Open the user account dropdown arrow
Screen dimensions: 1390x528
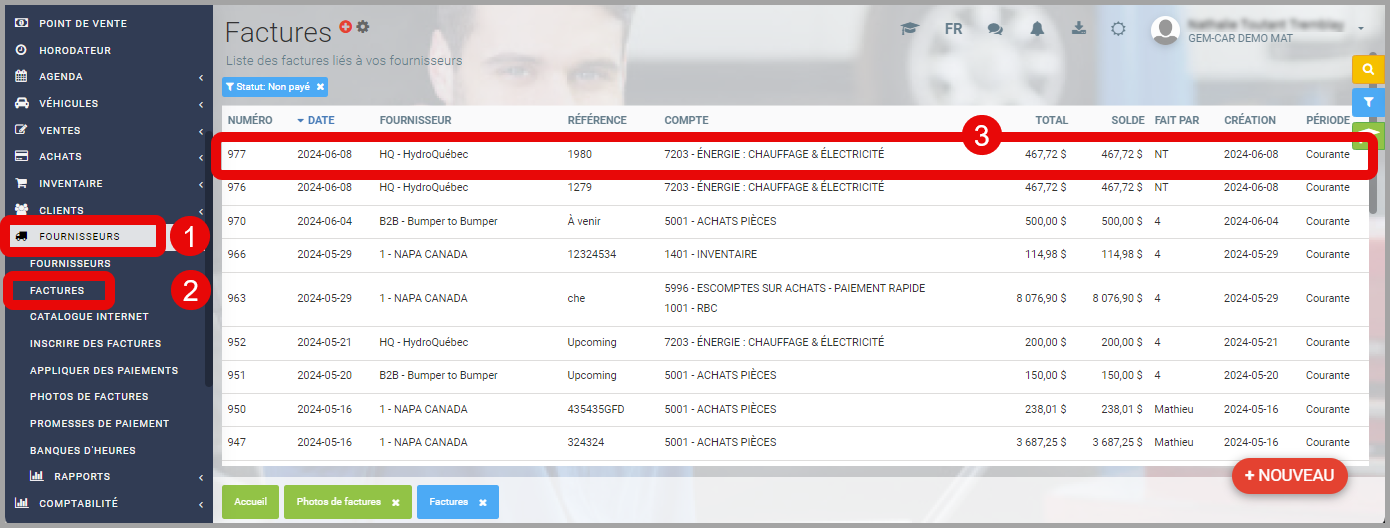[x=1361, y=29]
